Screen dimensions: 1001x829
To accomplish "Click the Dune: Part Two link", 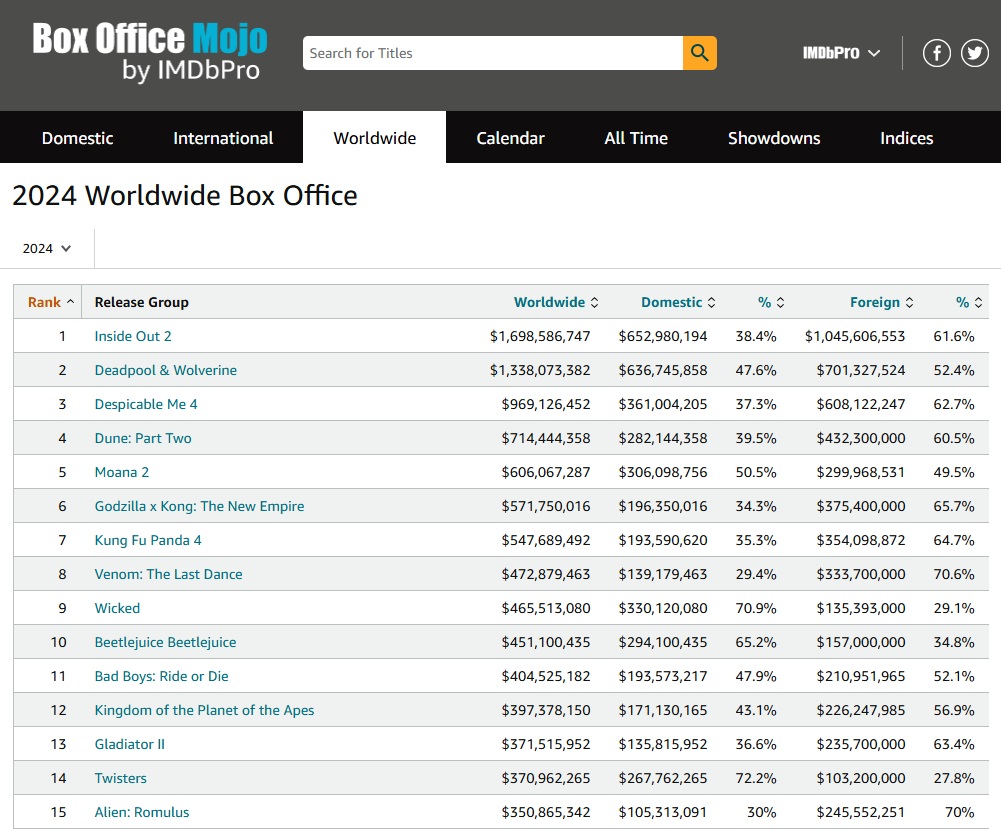I will pos(143,438).
